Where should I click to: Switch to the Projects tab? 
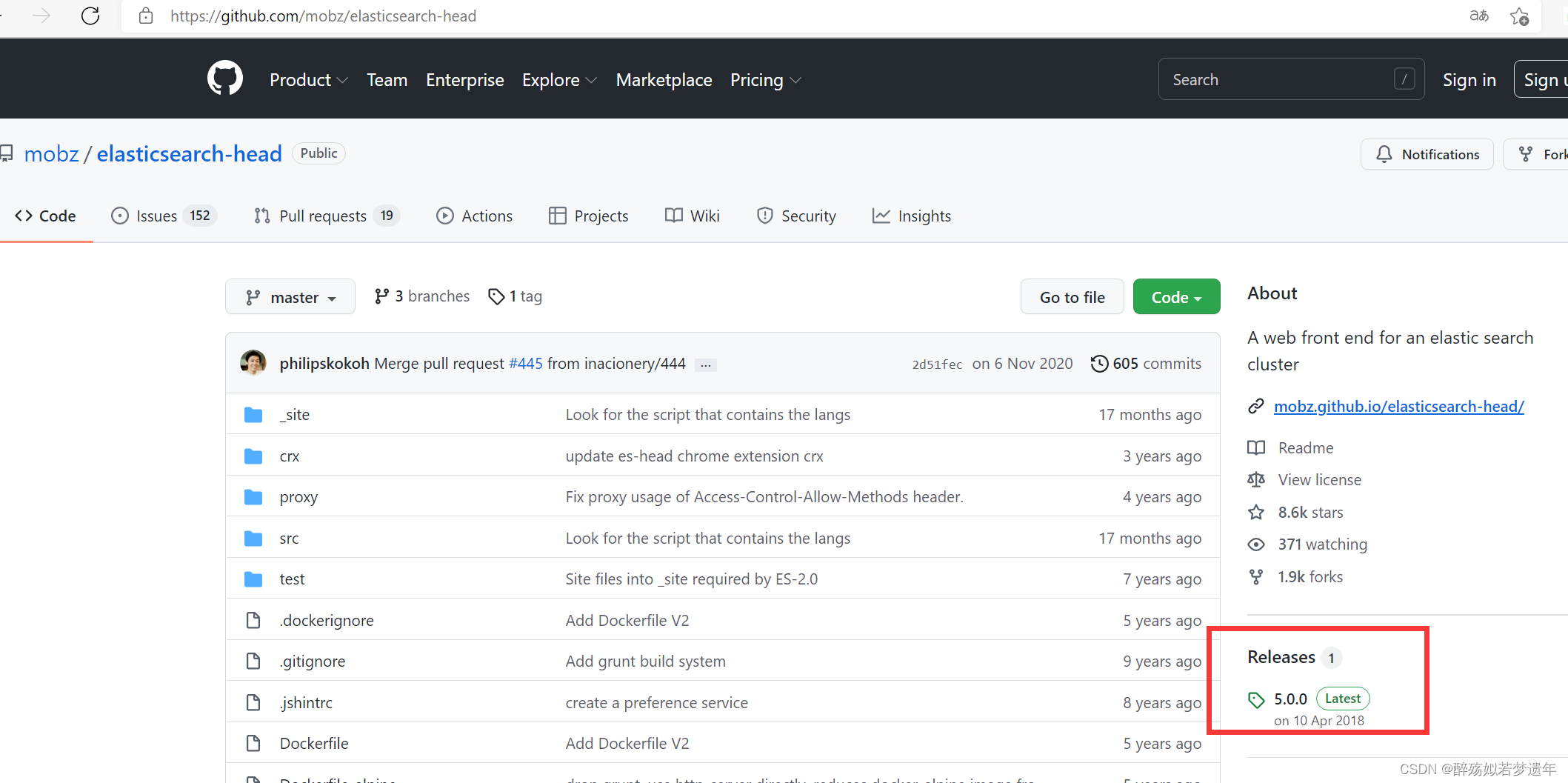coord(588,216)
